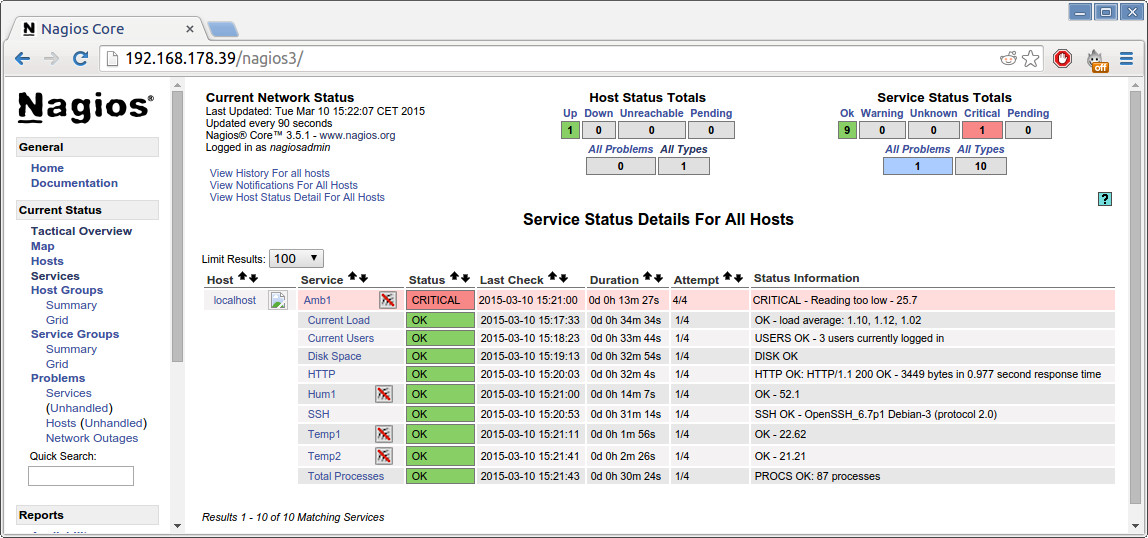Viewport: 1148px width, 538px height.
Task: Click View Host Status Detail For All Hosts
Action: (297, 197)
